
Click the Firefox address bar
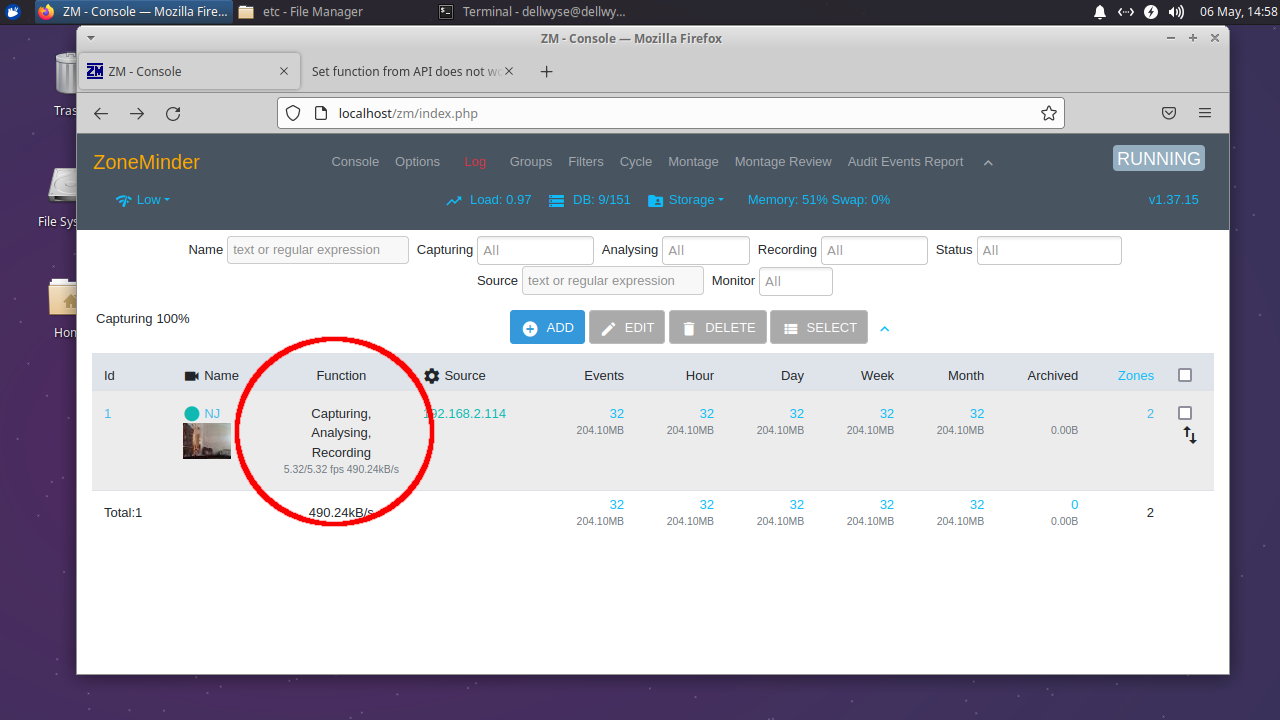tap(670, 113)
